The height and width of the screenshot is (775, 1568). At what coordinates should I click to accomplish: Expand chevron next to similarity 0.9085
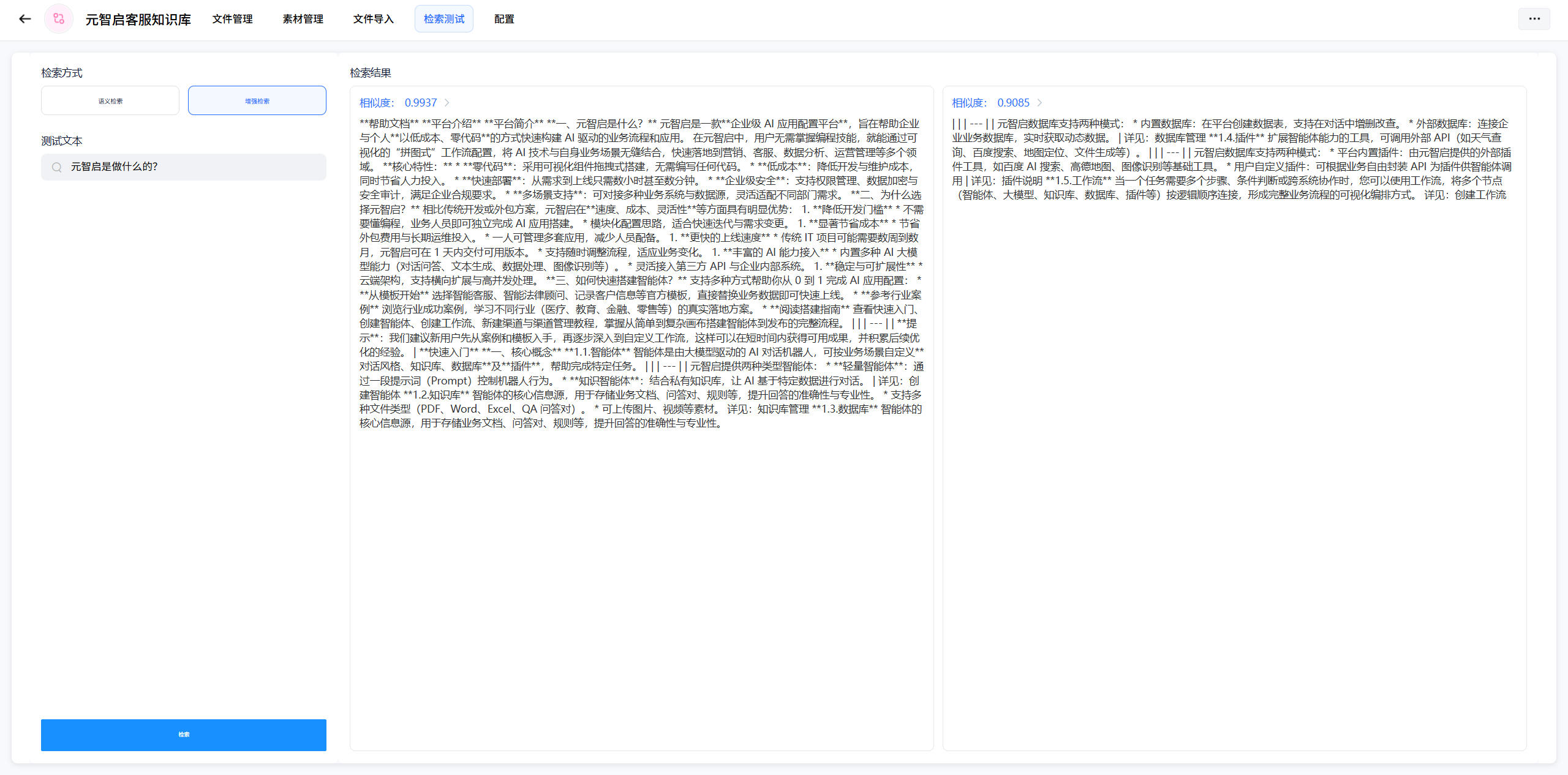[x=1039, y=103]
